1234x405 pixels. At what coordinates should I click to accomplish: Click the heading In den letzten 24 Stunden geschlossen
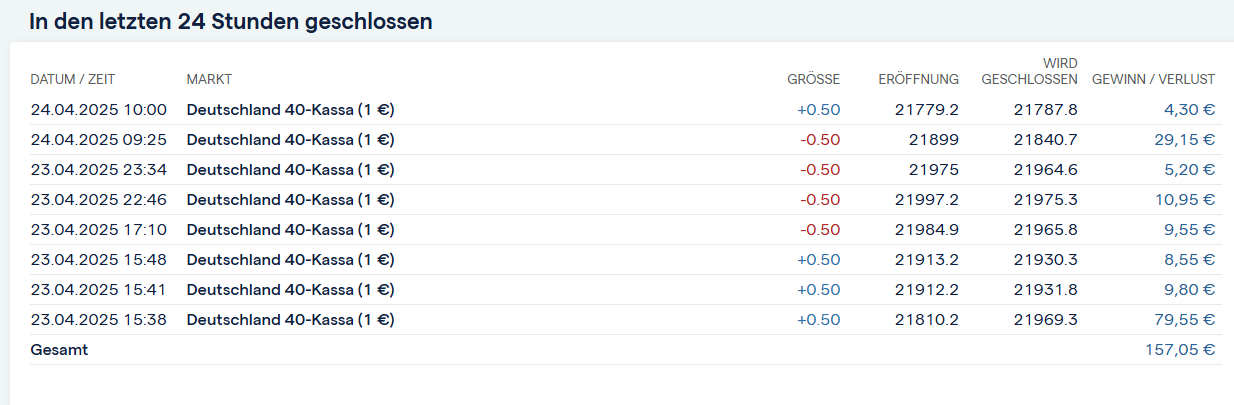(231, 21)
